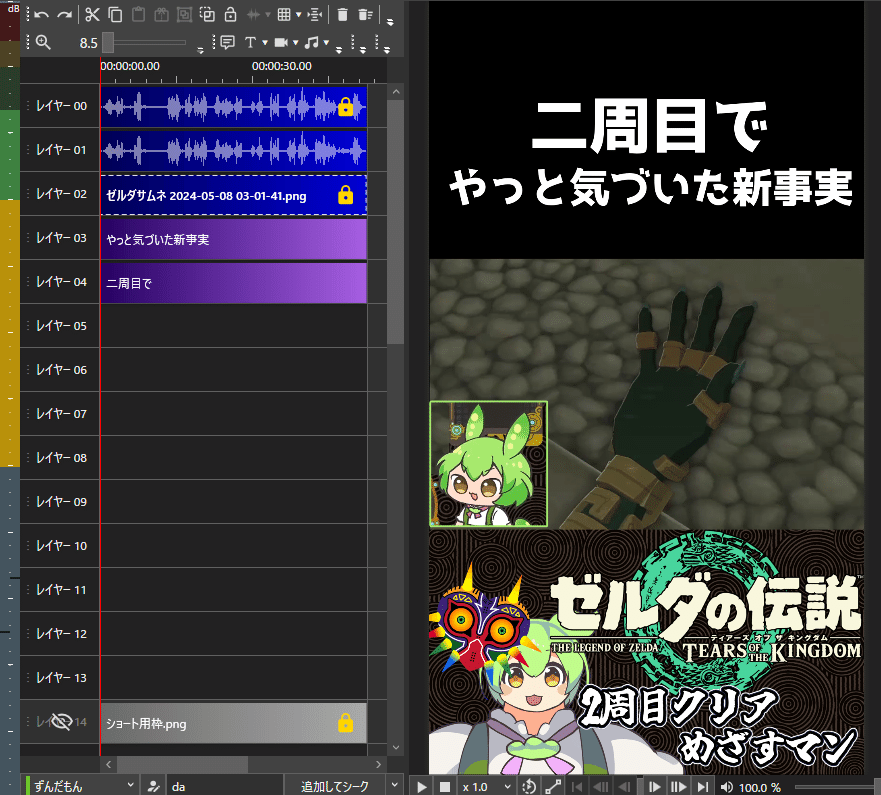Open playback speed x 1.0 dropdown
This screenshot has width=881, height=795.
[x=508, y=787]
